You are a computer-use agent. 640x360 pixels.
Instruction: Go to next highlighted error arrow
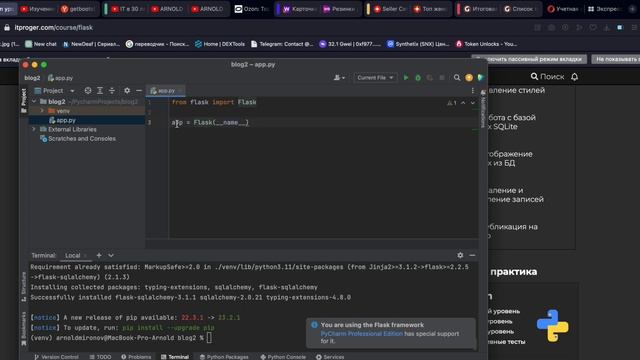point(473,103)
